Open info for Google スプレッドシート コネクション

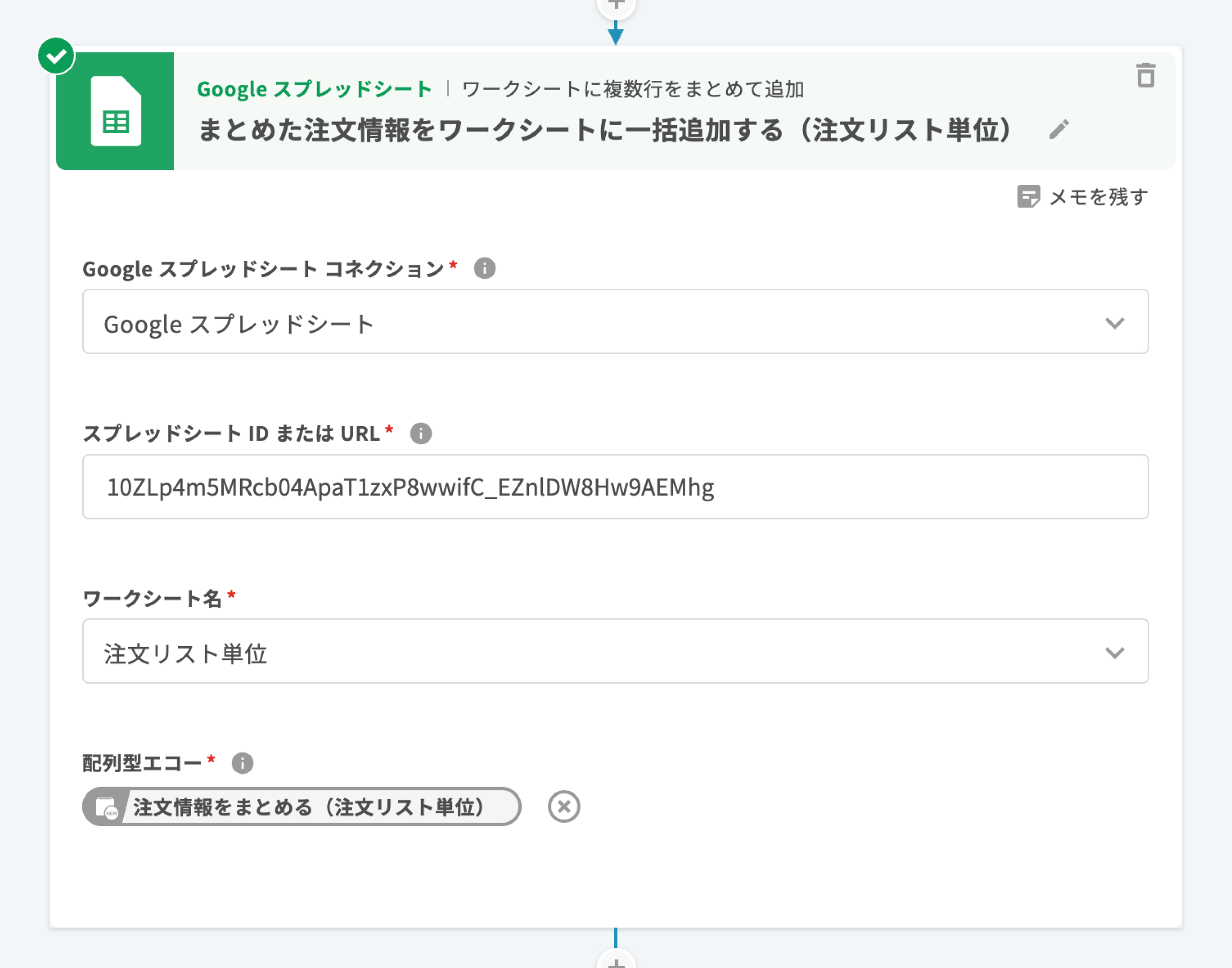click(x=484, y=268)
